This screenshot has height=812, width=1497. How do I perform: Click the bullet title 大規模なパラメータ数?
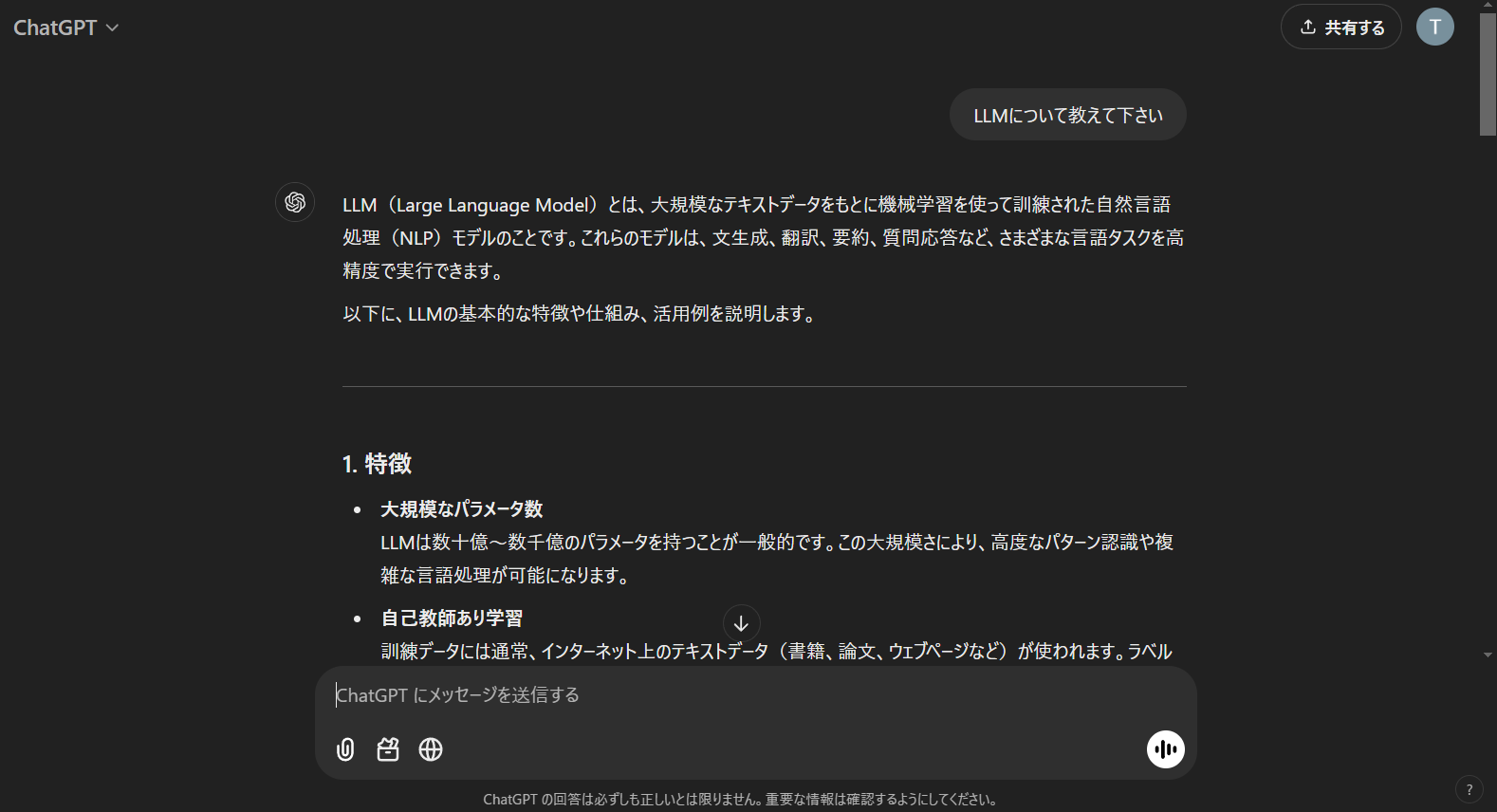[x=462, y=509]
